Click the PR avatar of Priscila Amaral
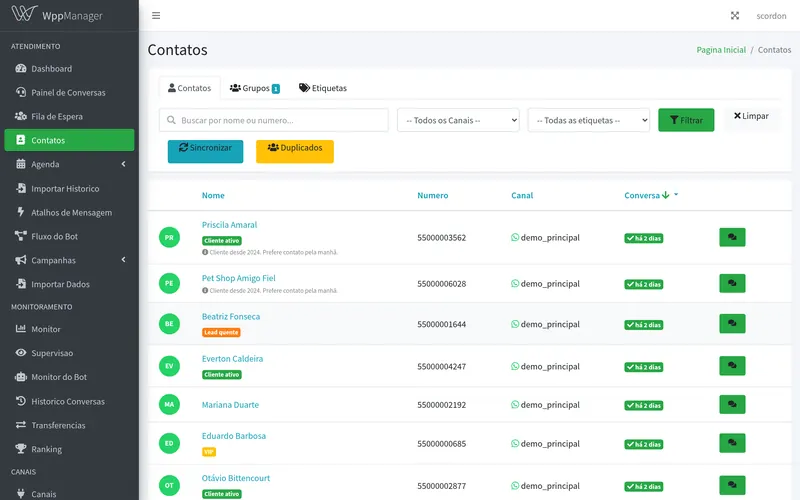Image resolution: width=800 pixels, height=500 pixels. click(x=169, y=237)
